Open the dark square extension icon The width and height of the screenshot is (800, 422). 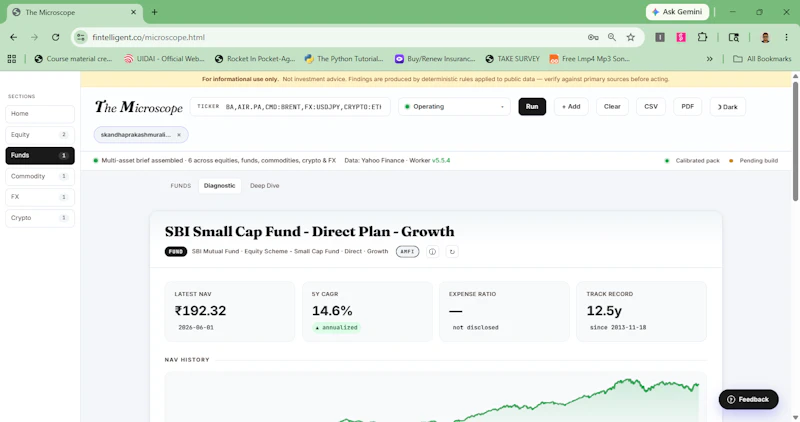660,37
